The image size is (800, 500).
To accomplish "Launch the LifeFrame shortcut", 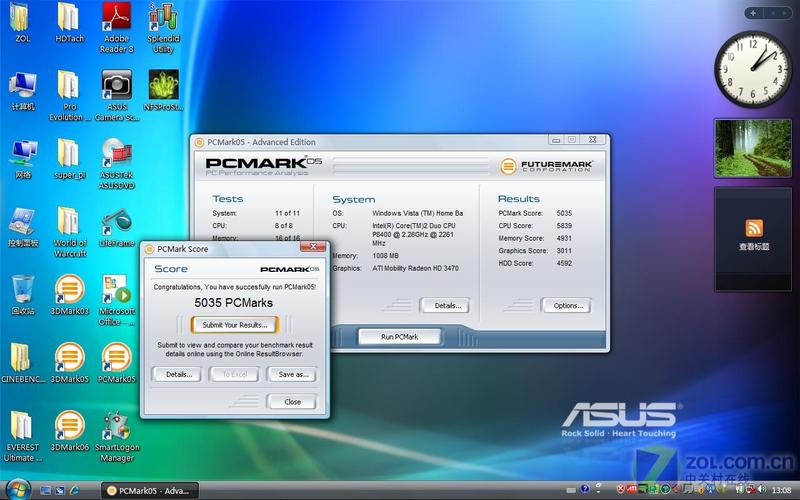I will point(117,228).
